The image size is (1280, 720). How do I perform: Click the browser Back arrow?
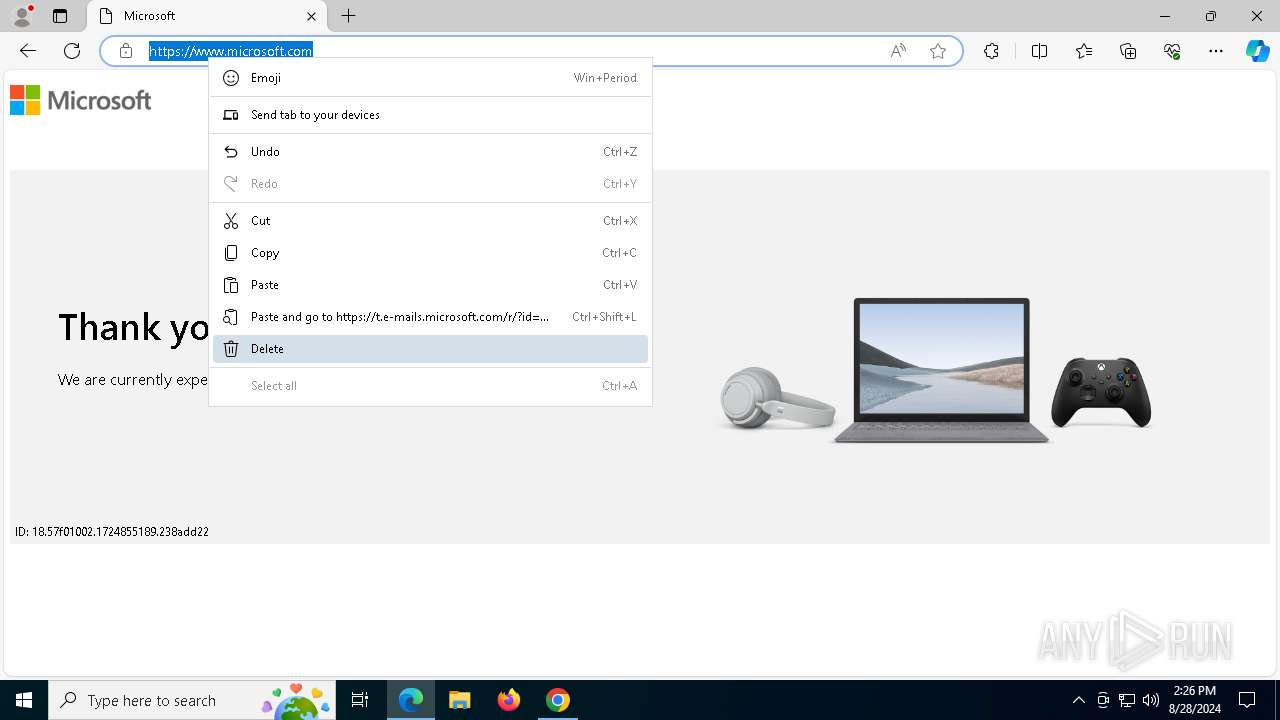click(x=28, y=51)
